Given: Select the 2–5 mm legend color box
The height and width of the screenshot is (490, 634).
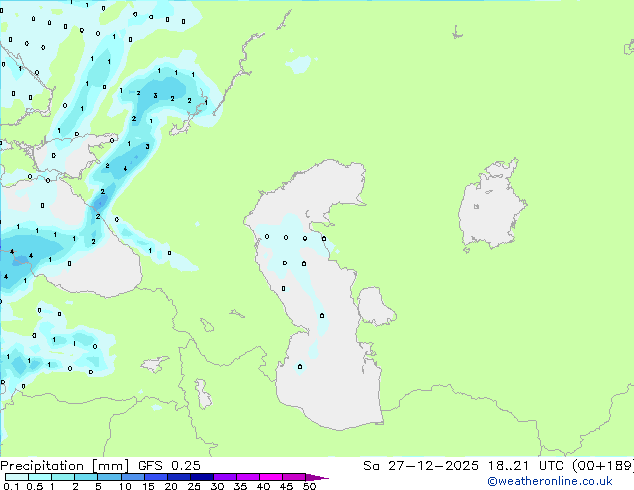Looking at the screenshot, I should coord(86,477).
